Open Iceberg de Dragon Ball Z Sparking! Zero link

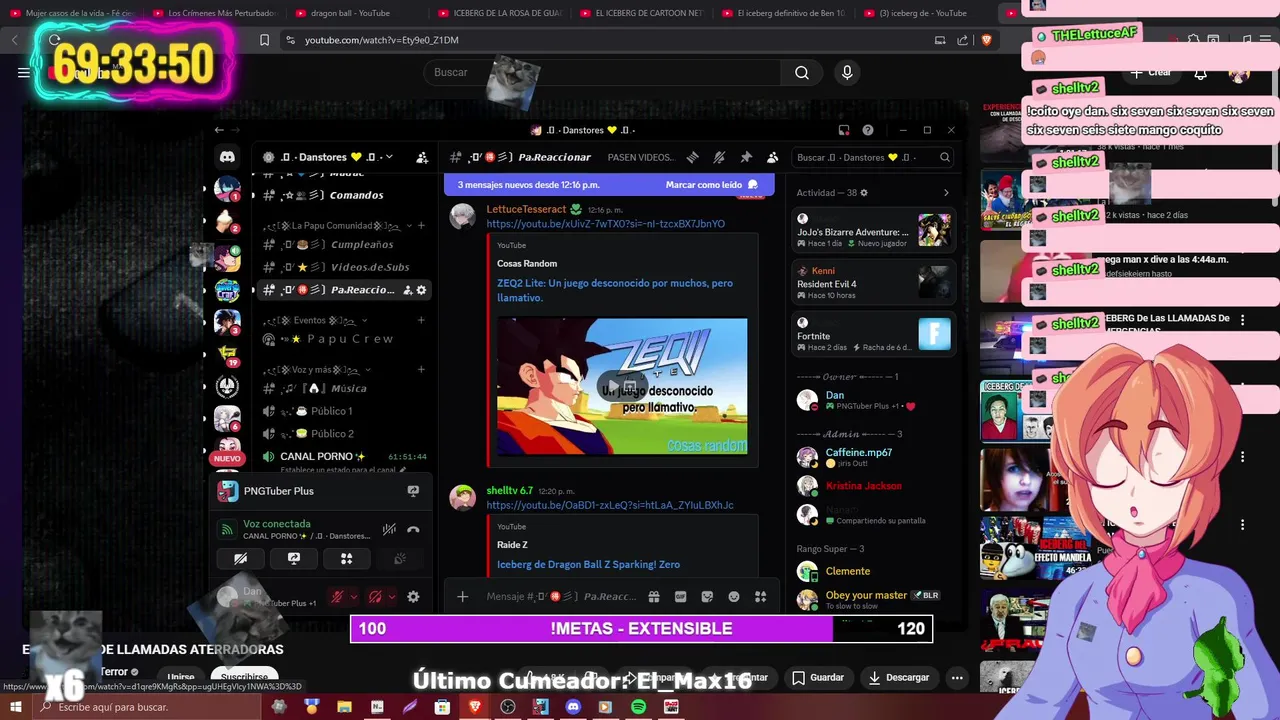point(588,564)
